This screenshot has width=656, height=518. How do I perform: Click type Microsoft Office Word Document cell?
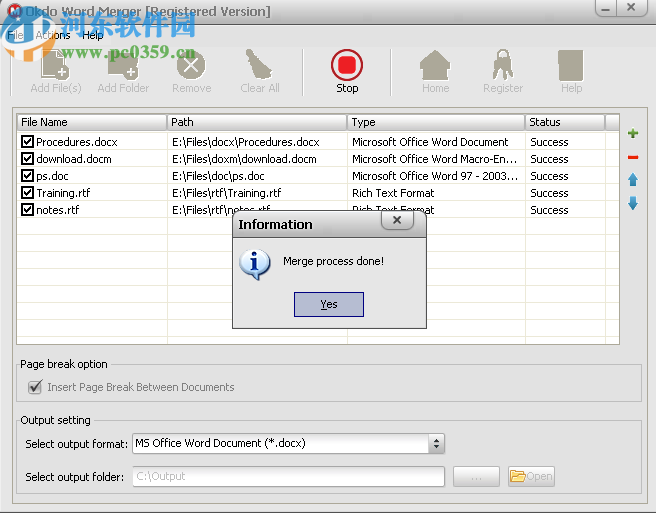tap(430, 142)
